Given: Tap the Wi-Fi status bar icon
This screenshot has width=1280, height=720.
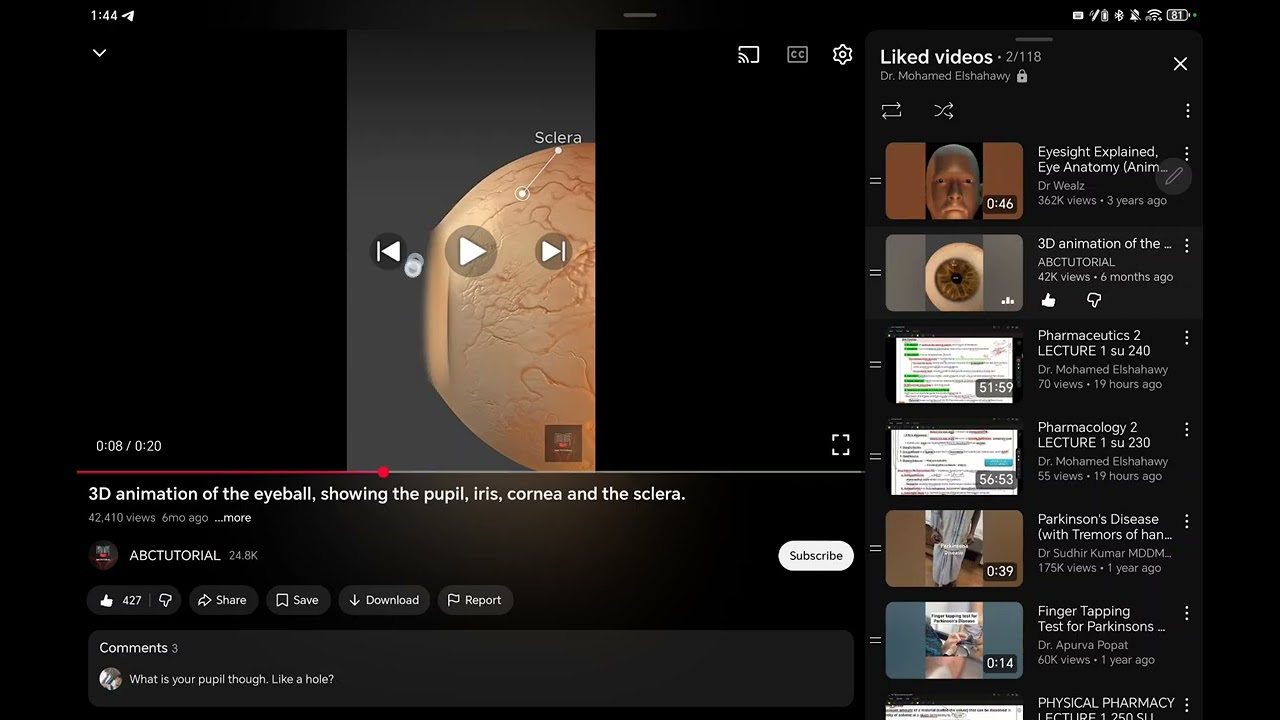Looking at the screenshot, I should (1154, 15).
